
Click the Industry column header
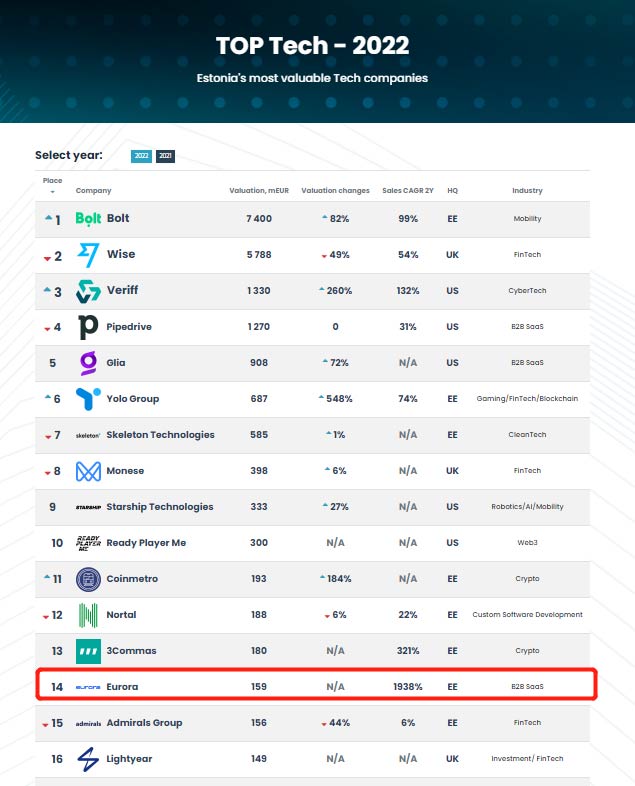527,191
